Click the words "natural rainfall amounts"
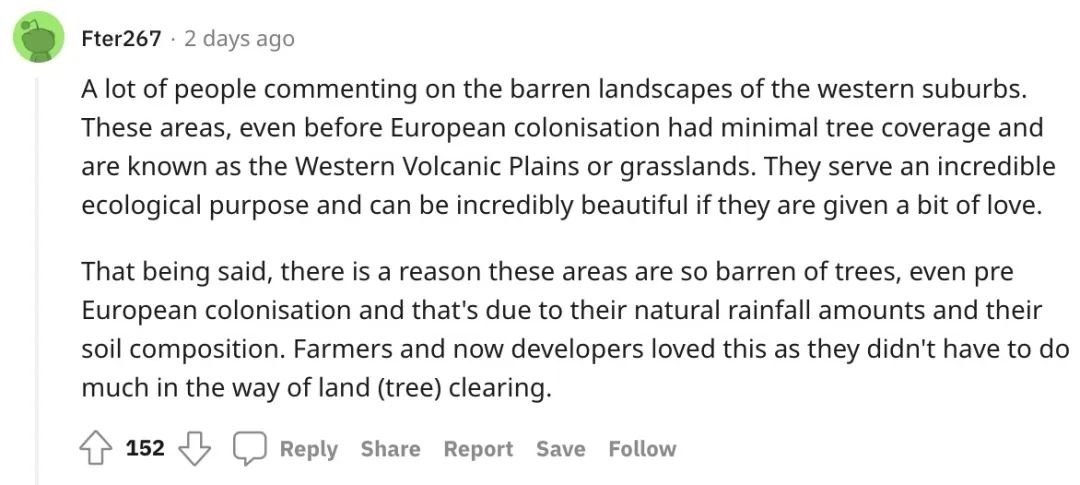This screenshot has height=485, width=1080. tap(780, 311)
